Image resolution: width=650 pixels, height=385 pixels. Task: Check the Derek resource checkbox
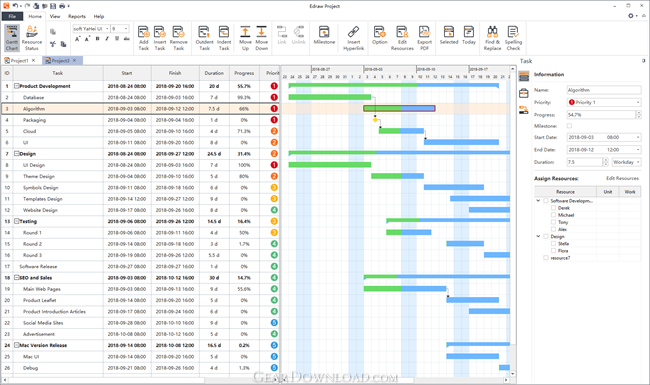pyautogui.click(x=553, y=208)
